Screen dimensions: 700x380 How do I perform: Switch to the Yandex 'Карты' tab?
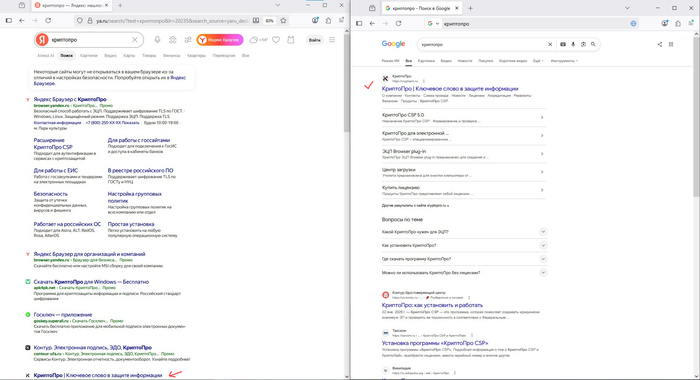129,56
